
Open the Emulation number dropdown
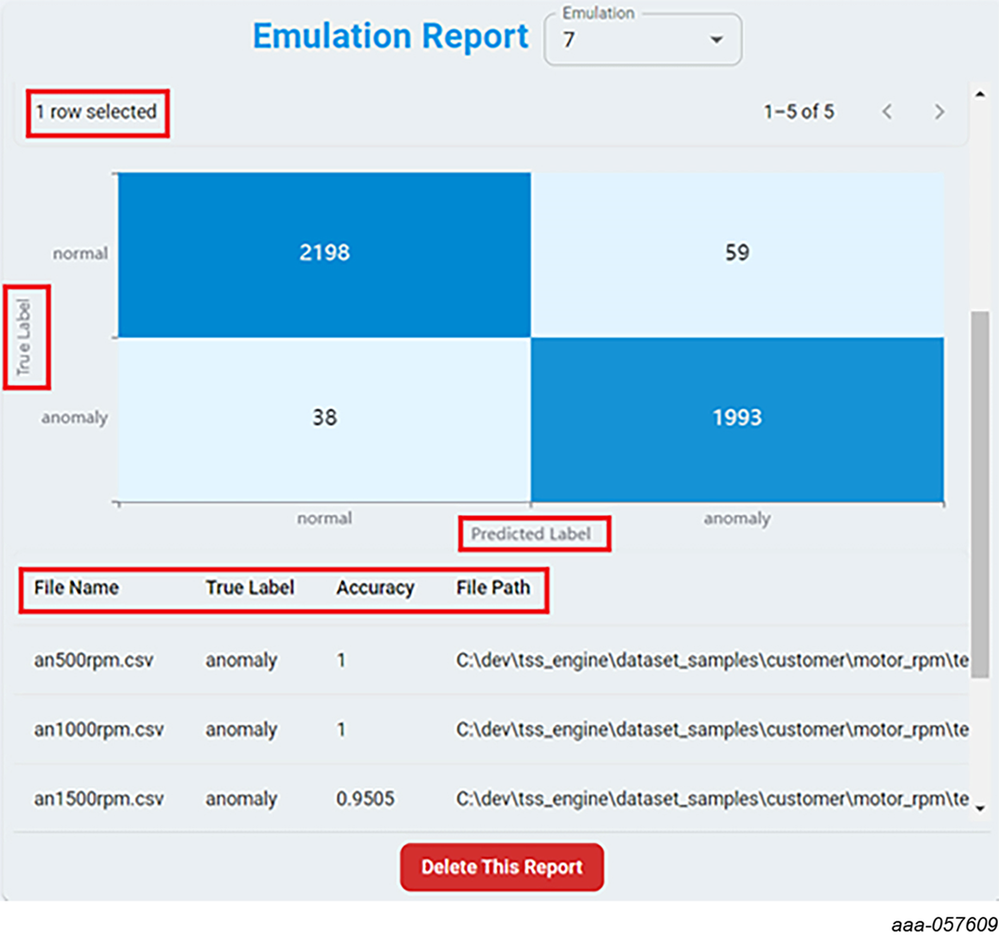pos(642,39)
